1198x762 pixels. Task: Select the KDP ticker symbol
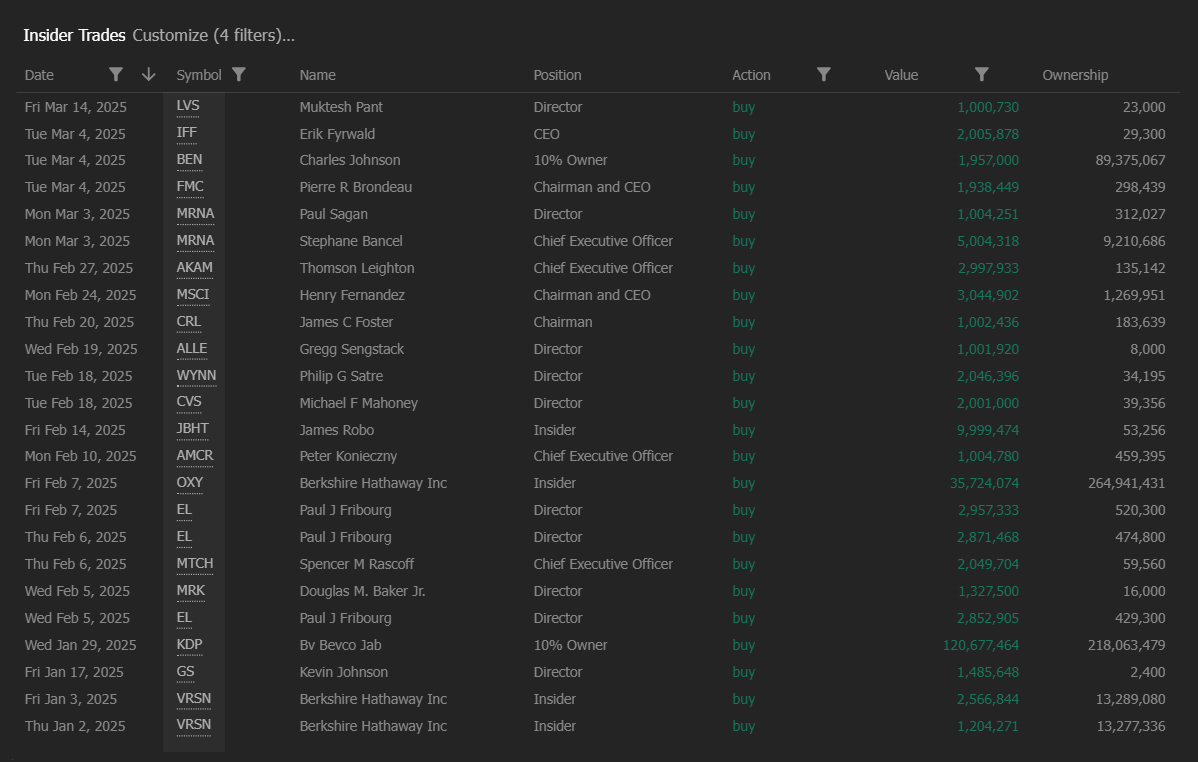(189, 644)
